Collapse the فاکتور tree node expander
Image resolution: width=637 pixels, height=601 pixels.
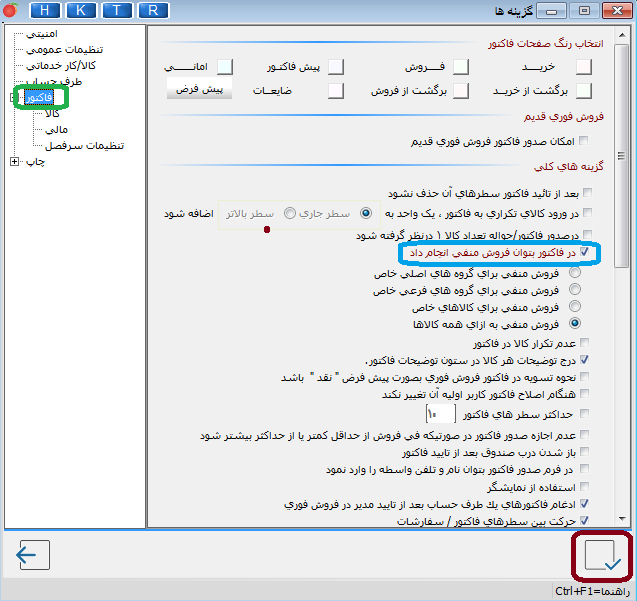click(x=12, y=98)
